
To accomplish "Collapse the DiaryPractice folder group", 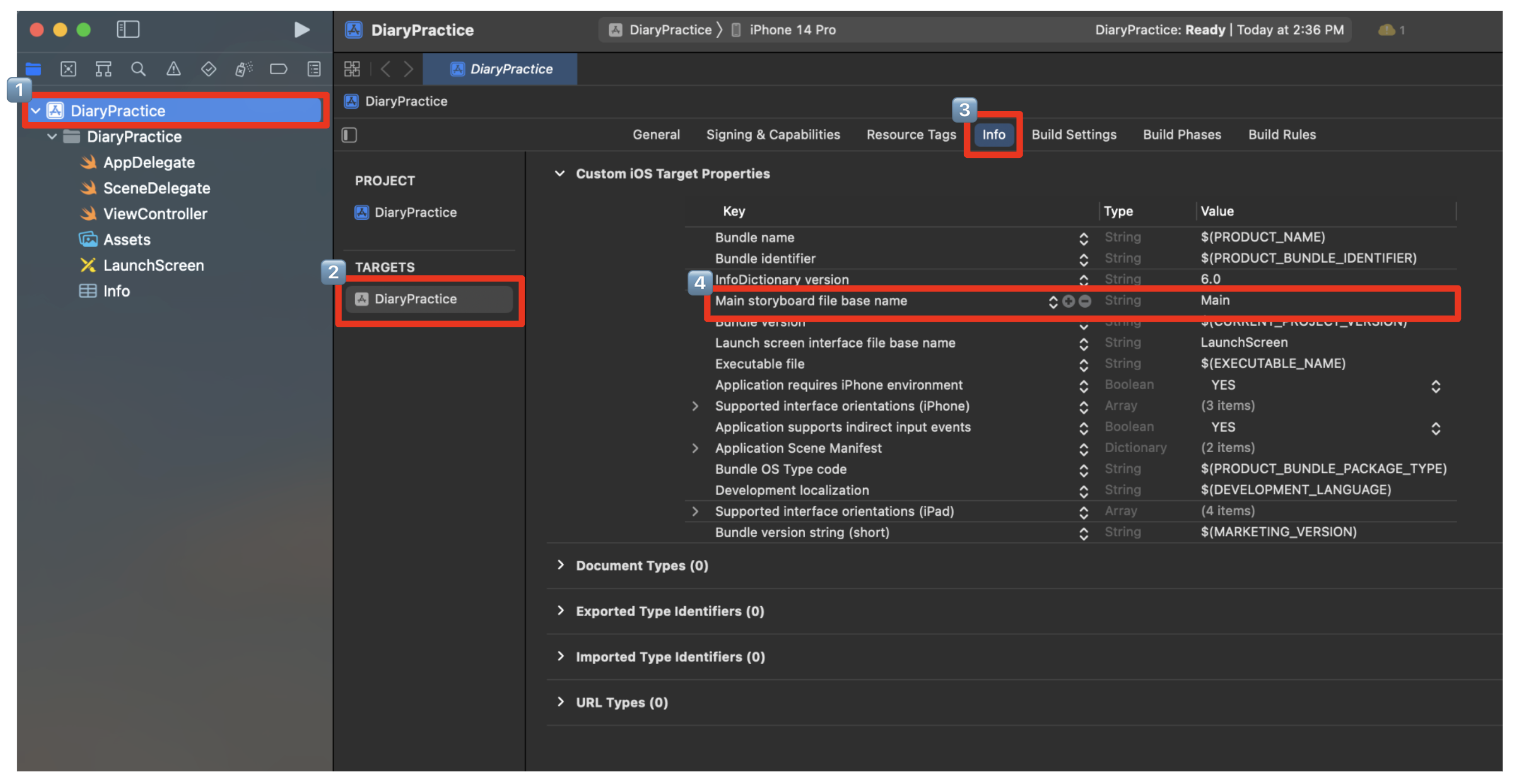I will tap(52, 136).
